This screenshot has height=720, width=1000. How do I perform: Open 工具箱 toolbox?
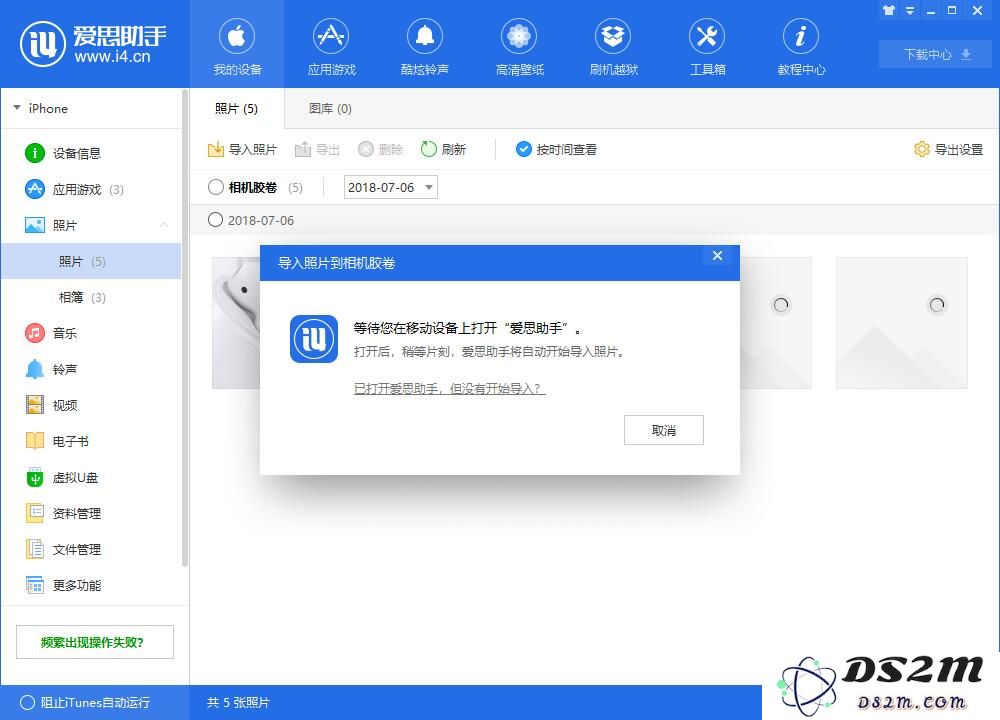[707, 46]
